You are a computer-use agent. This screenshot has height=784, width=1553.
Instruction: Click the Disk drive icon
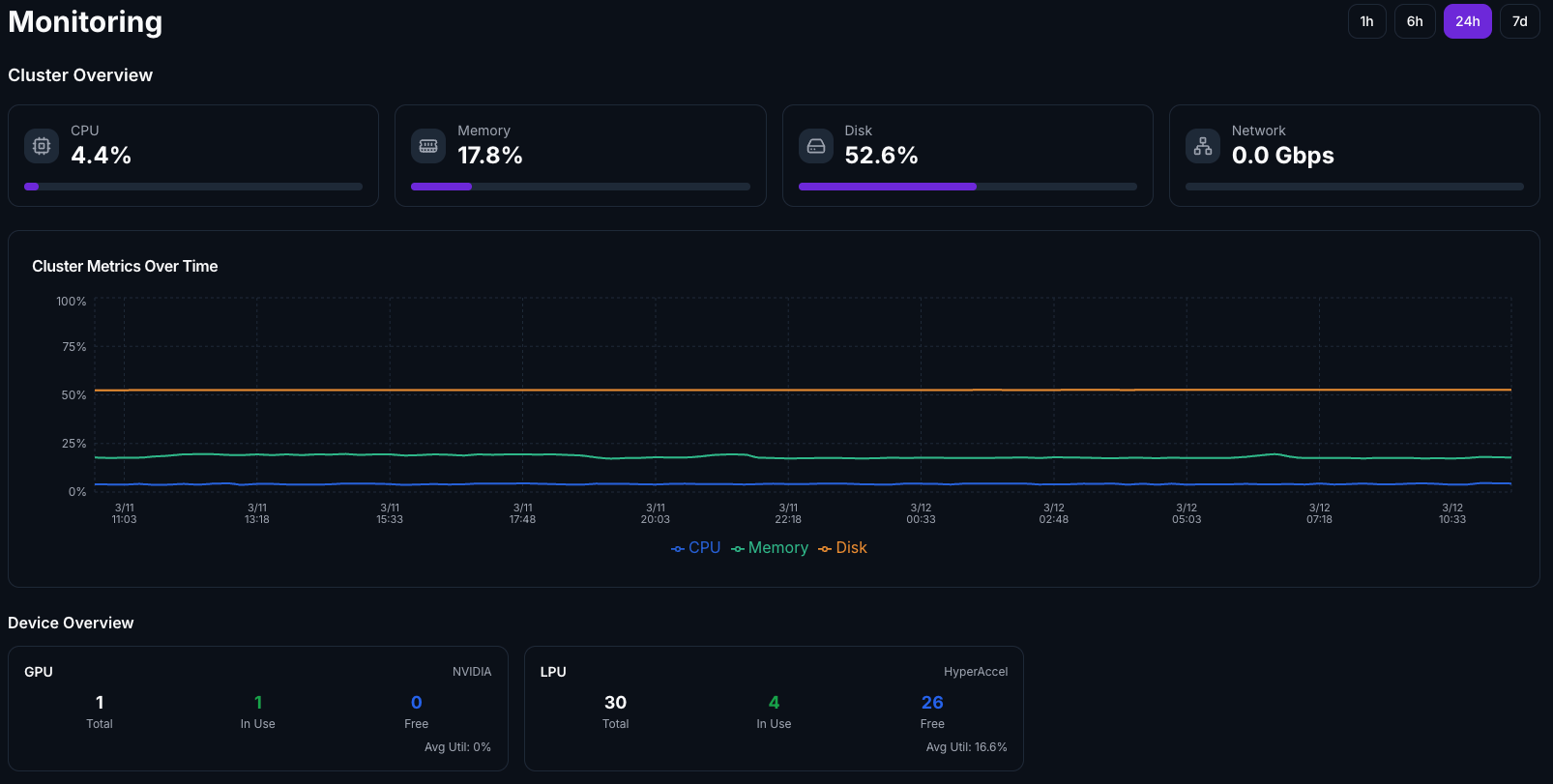point(816,146)
